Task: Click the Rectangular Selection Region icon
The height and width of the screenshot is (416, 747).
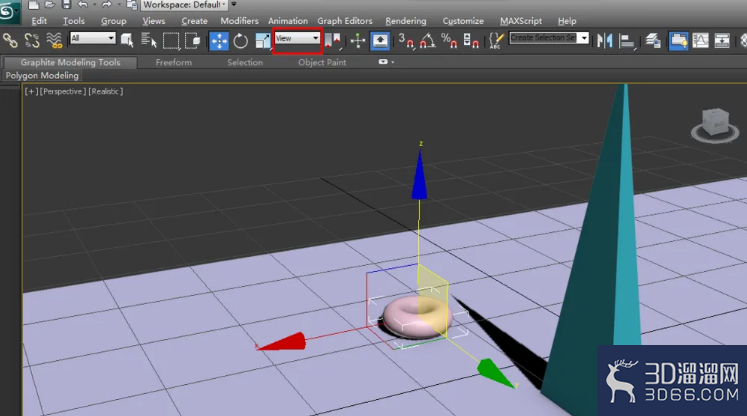Action: tap(171, 41)
